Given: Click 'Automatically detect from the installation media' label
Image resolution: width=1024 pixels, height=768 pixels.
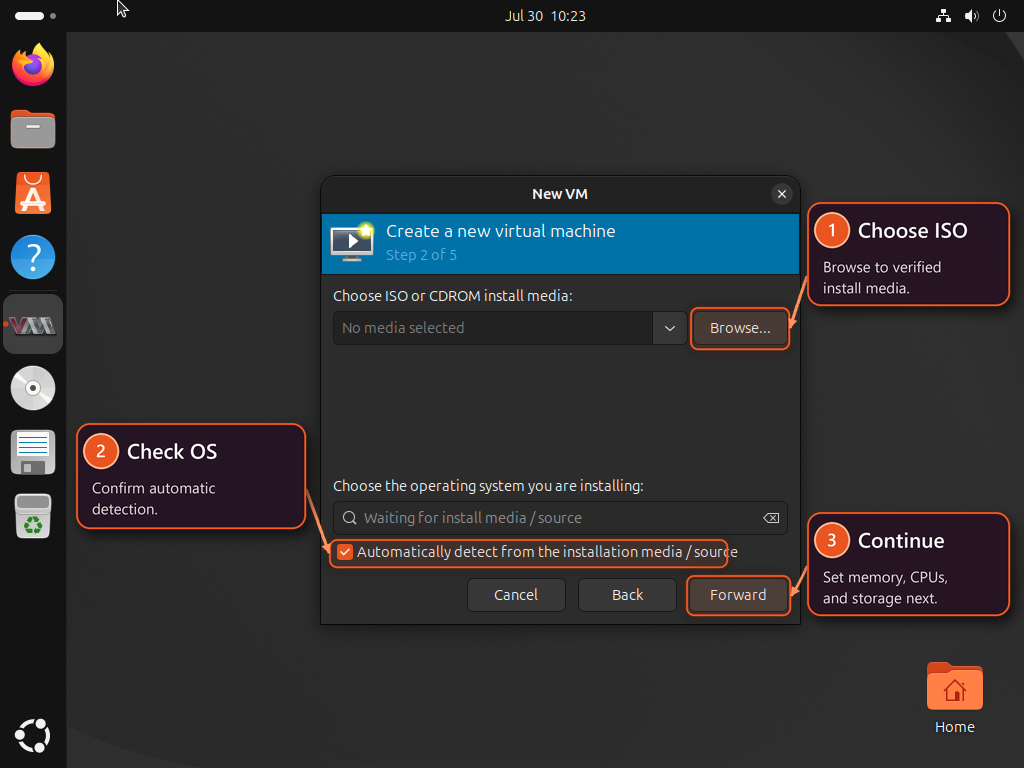Looking at the screenshot, I should 547,552.
